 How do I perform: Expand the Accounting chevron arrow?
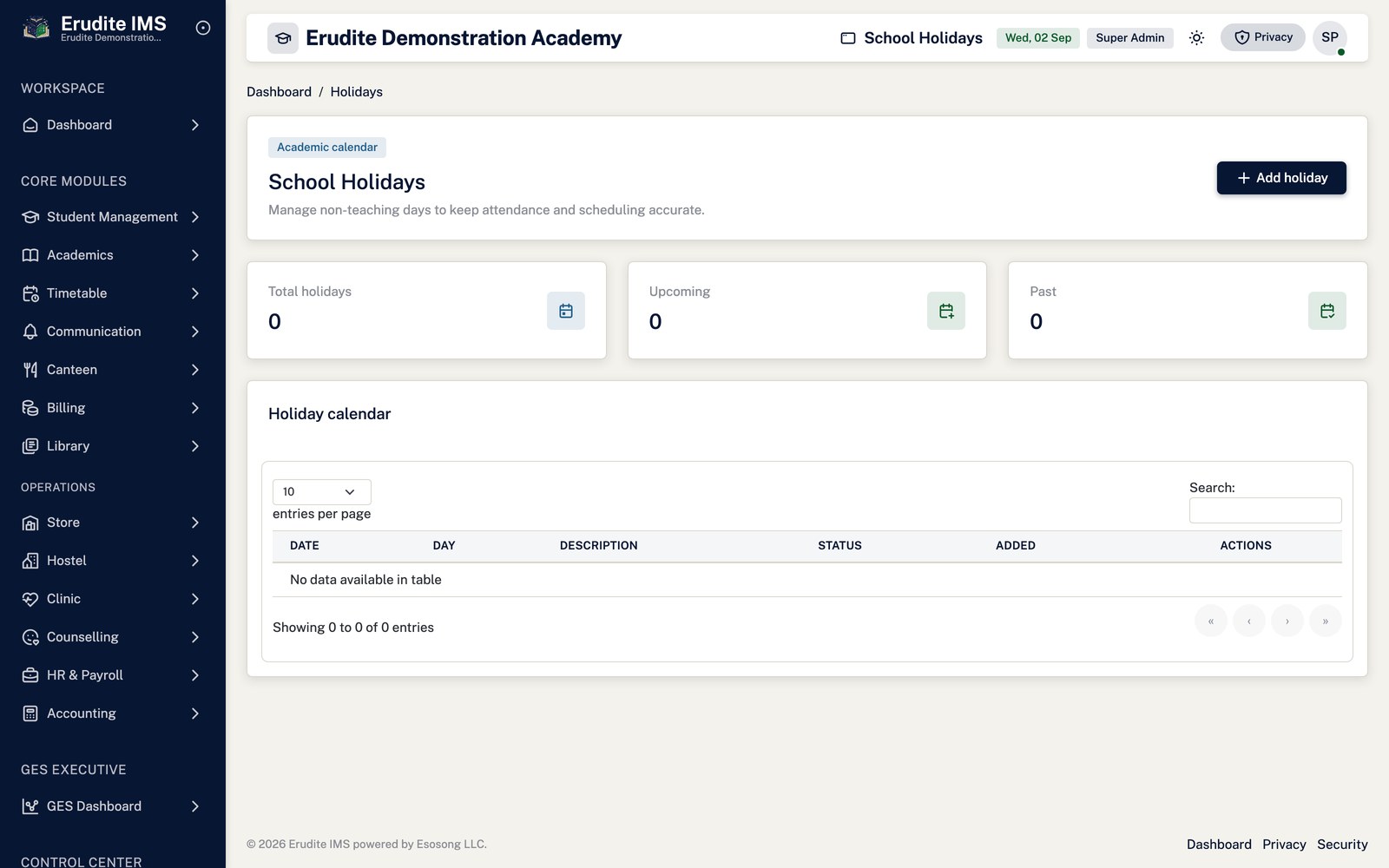pos(195,713)
